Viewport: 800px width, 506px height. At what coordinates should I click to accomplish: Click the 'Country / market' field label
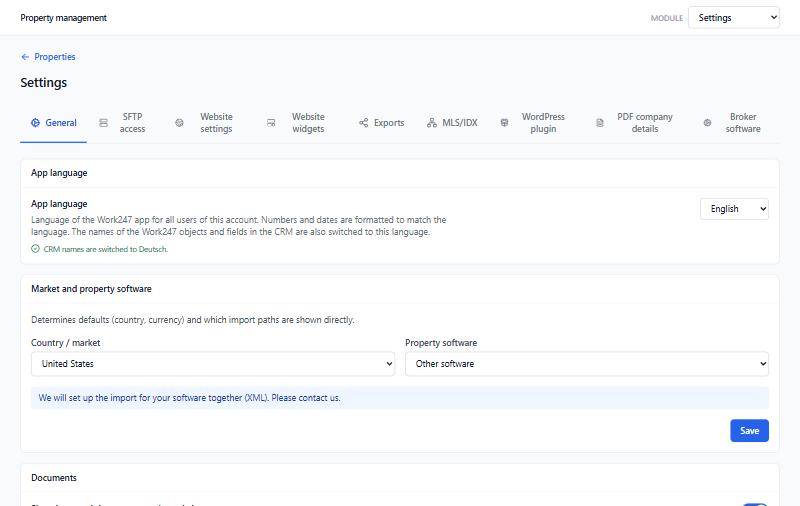click(65, 343)
